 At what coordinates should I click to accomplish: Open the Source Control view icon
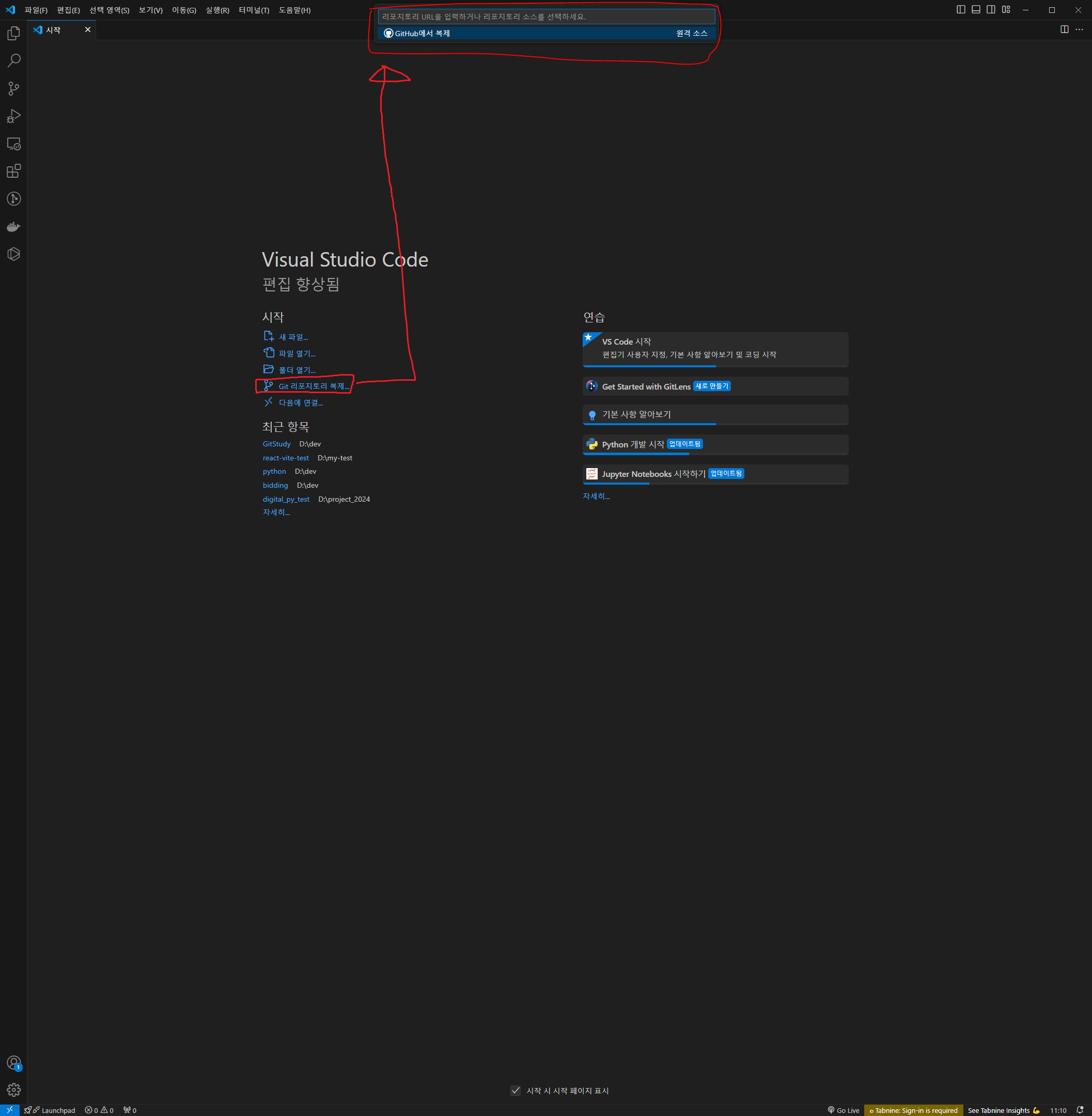coord(14,88)
